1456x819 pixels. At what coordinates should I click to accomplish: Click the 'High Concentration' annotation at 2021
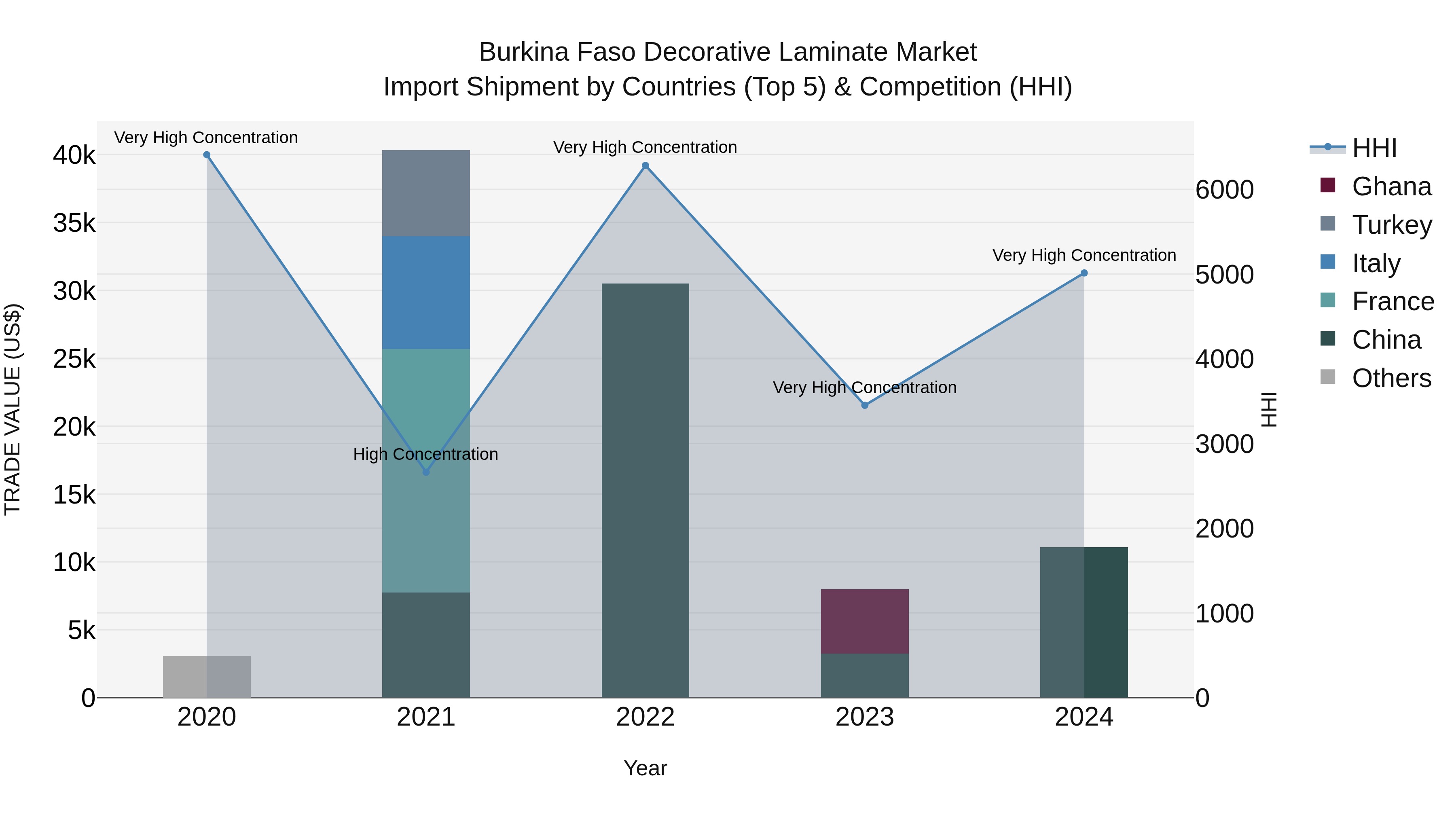(x=425, y=455)
